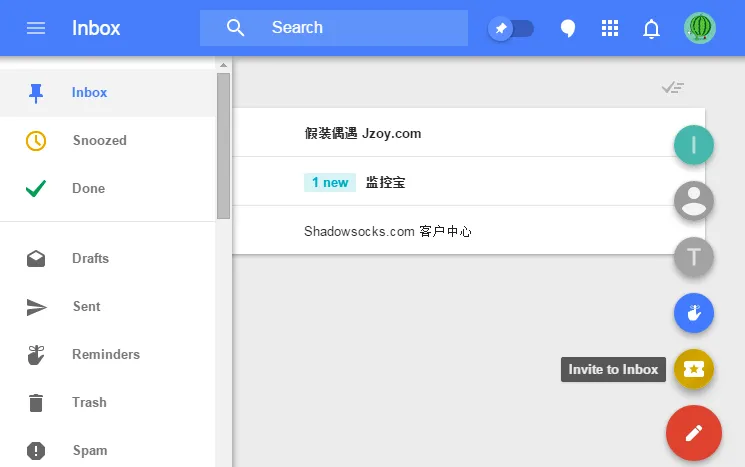The width and height of the screenshot is (745, 467).
Task: Click the Search input field
Action: point(360,28)
